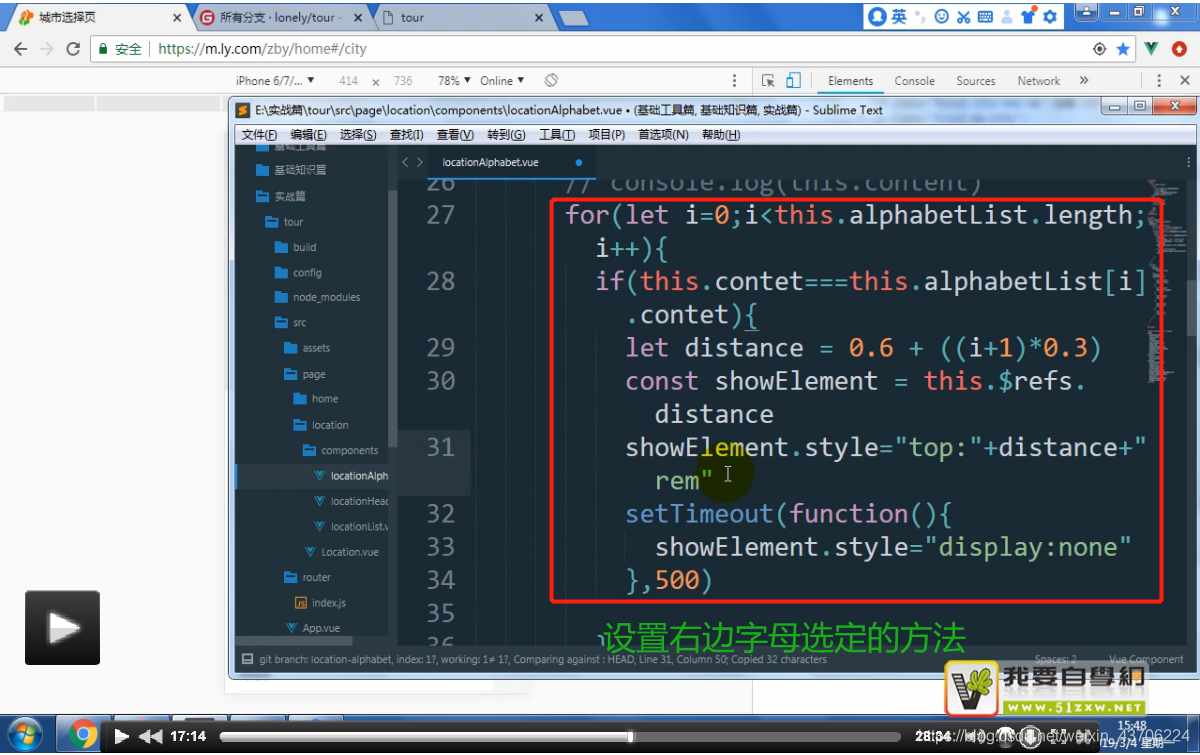The height and width of the screenshot is (755, 1200).
Task: Click the Vue devtools extension icon
Action: [1152, 48]
